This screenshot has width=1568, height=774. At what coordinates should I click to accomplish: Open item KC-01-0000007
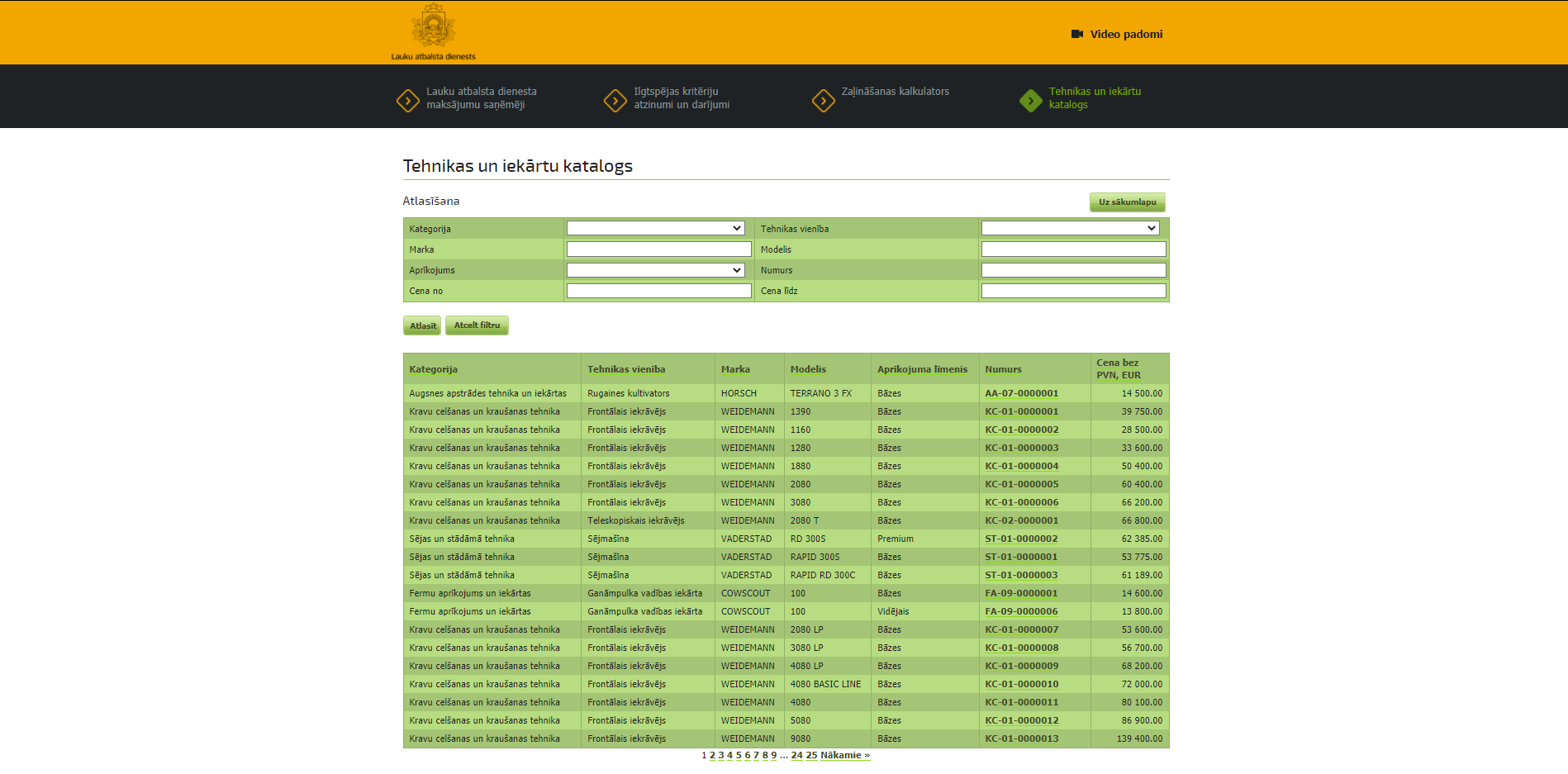pyautogui.click(x=1021, y=629)
